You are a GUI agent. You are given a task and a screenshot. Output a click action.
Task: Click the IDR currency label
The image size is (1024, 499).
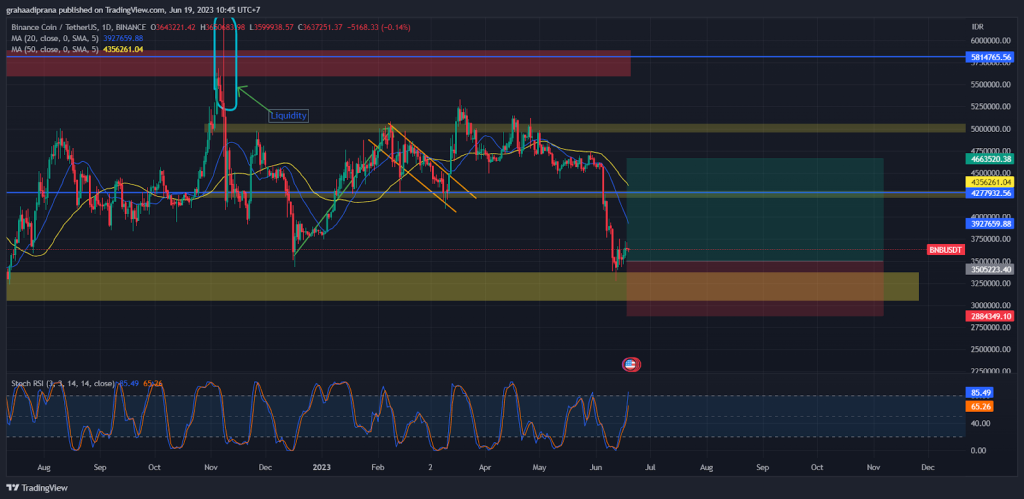click(x=978, y=26)
